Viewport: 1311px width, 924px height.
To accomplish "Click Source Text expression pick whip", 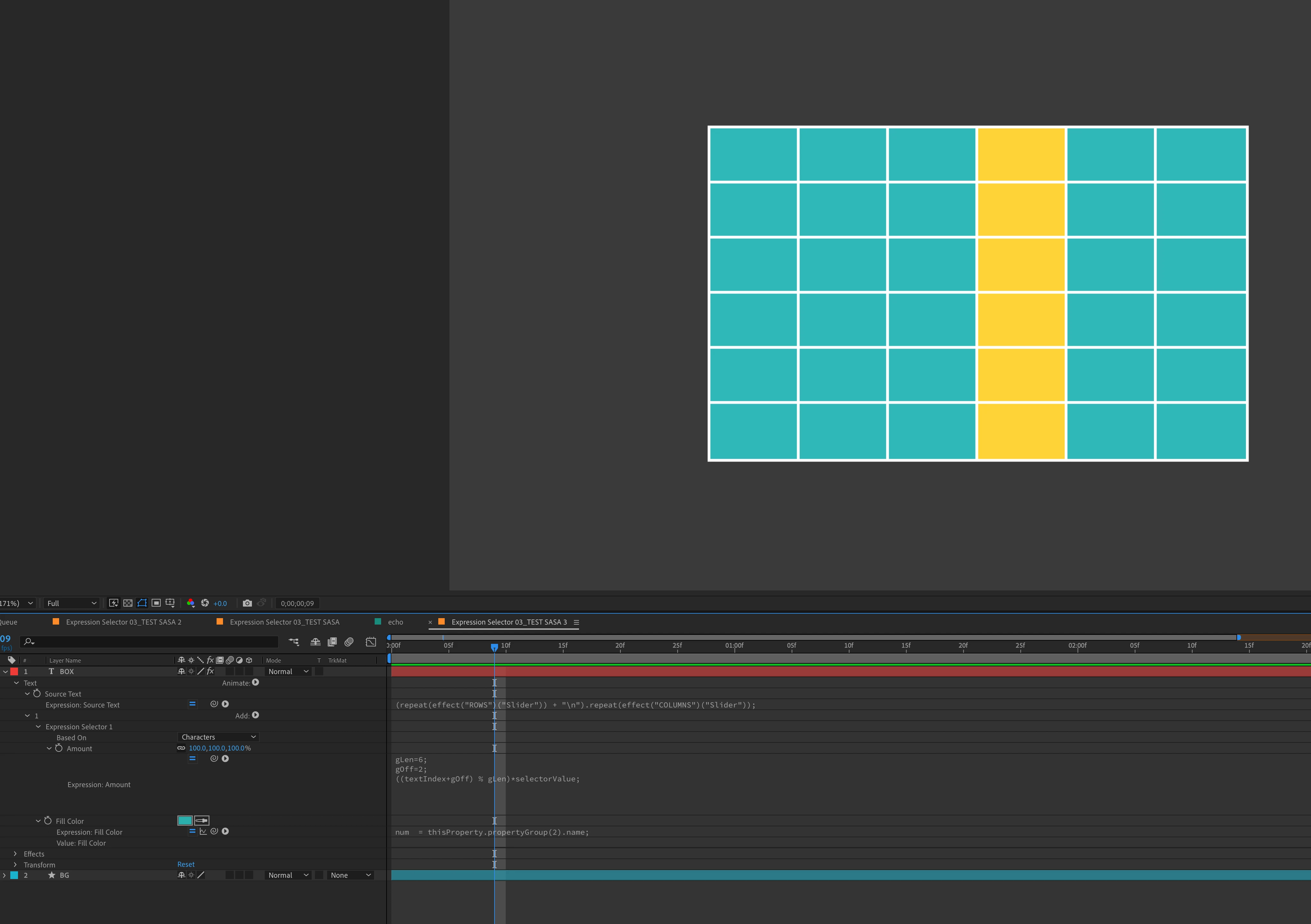I will (x=214, y=704).
